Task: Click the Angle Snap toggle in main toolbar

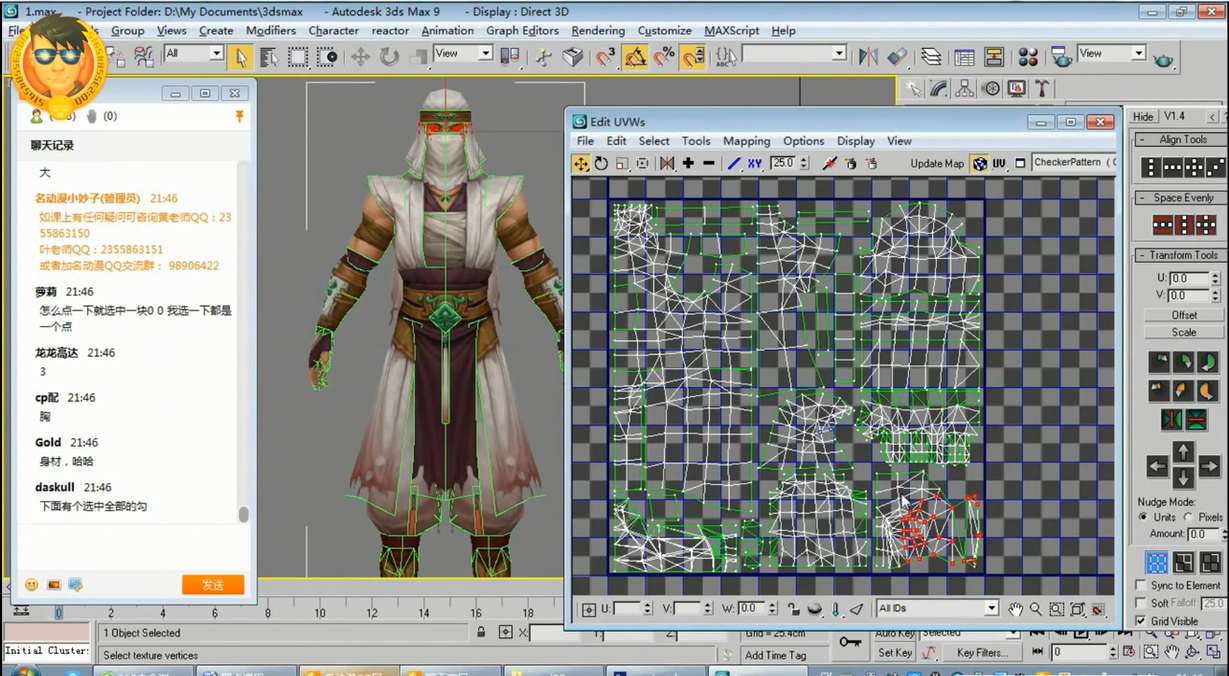Action: (x=635, y=57)
